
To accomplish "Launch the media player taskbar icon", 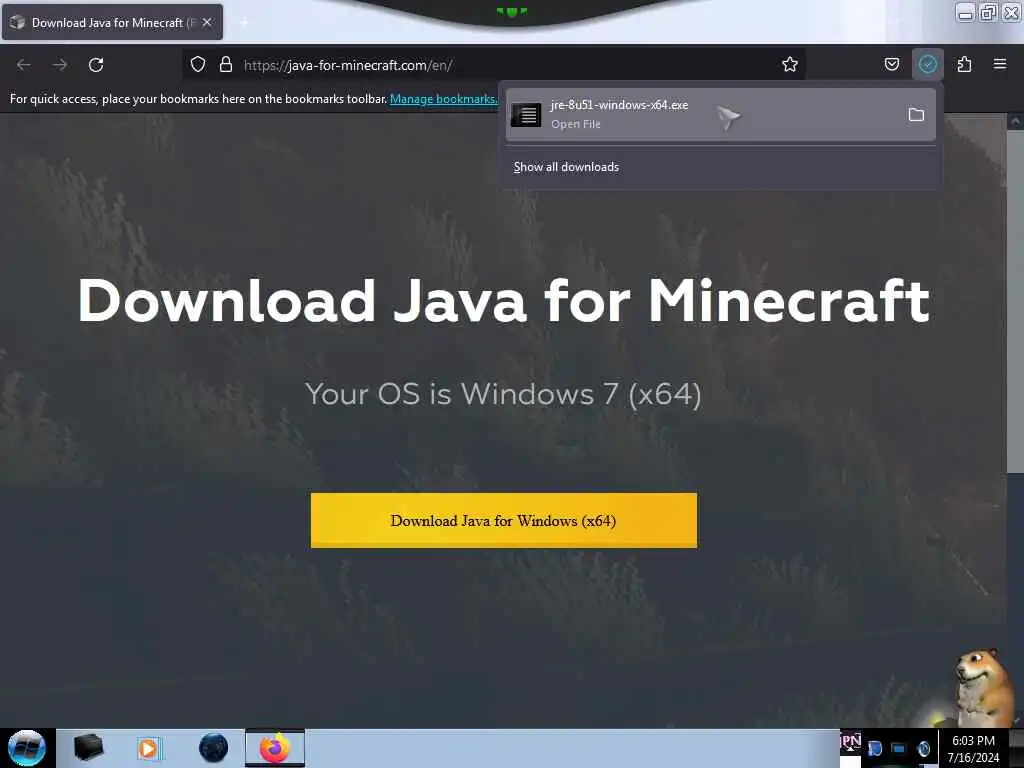I will click(149, 748).
